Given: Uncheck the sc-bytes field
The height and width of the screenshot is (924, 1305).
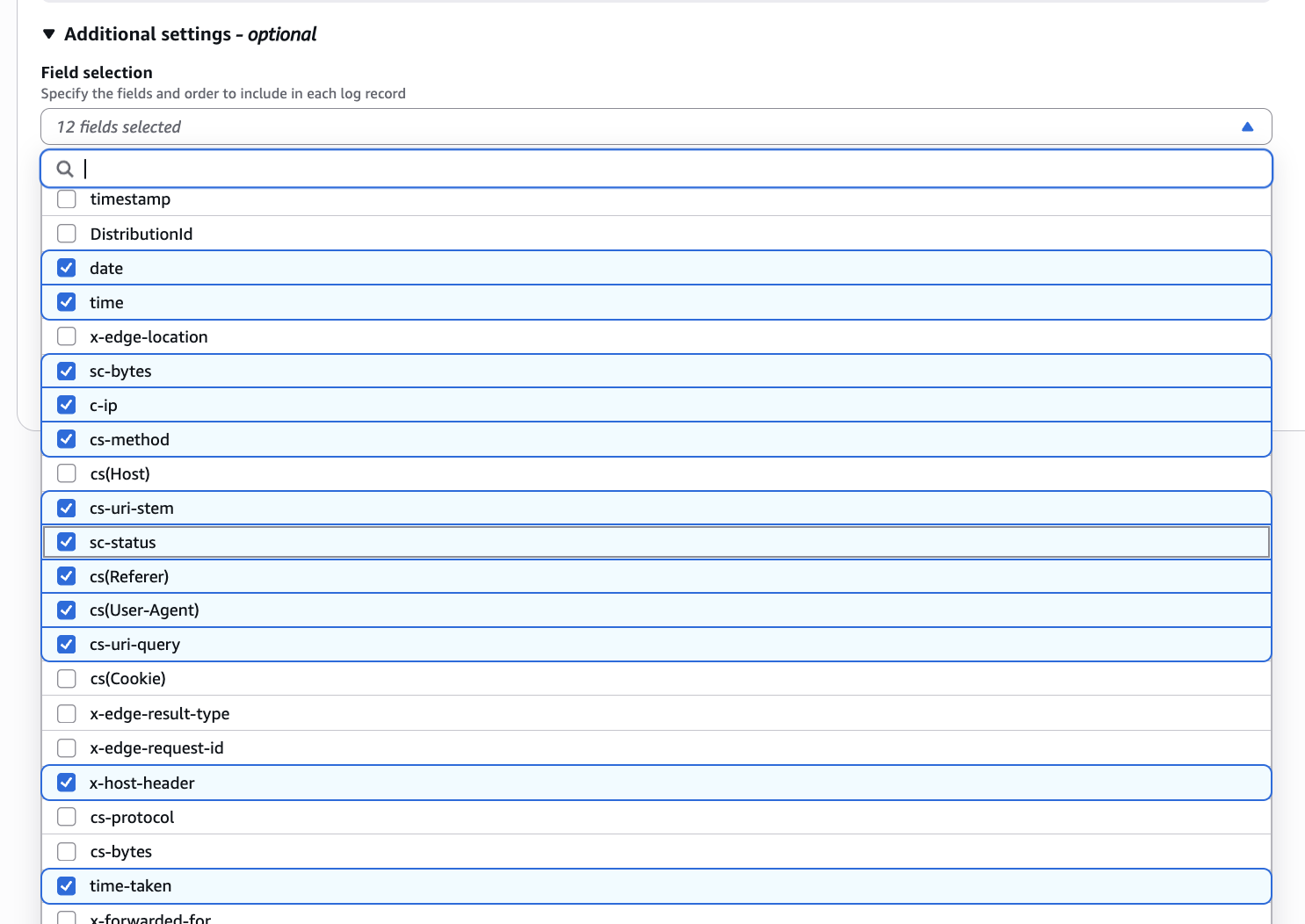Looking at the screenshot, I should pyautogui.click(x=66, y=371).
